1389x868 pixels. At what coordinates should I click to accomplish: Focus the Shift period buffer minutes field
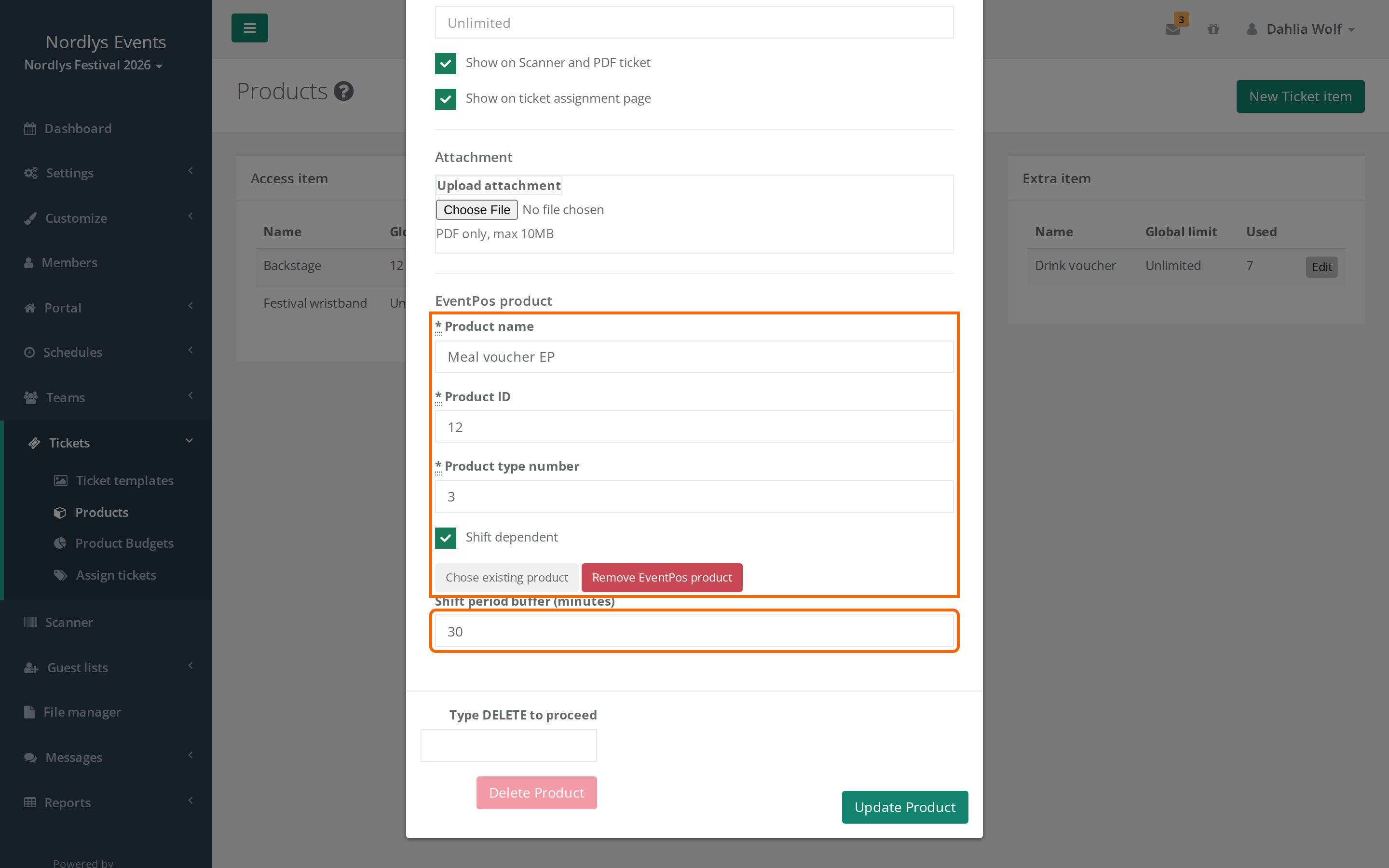694,632
